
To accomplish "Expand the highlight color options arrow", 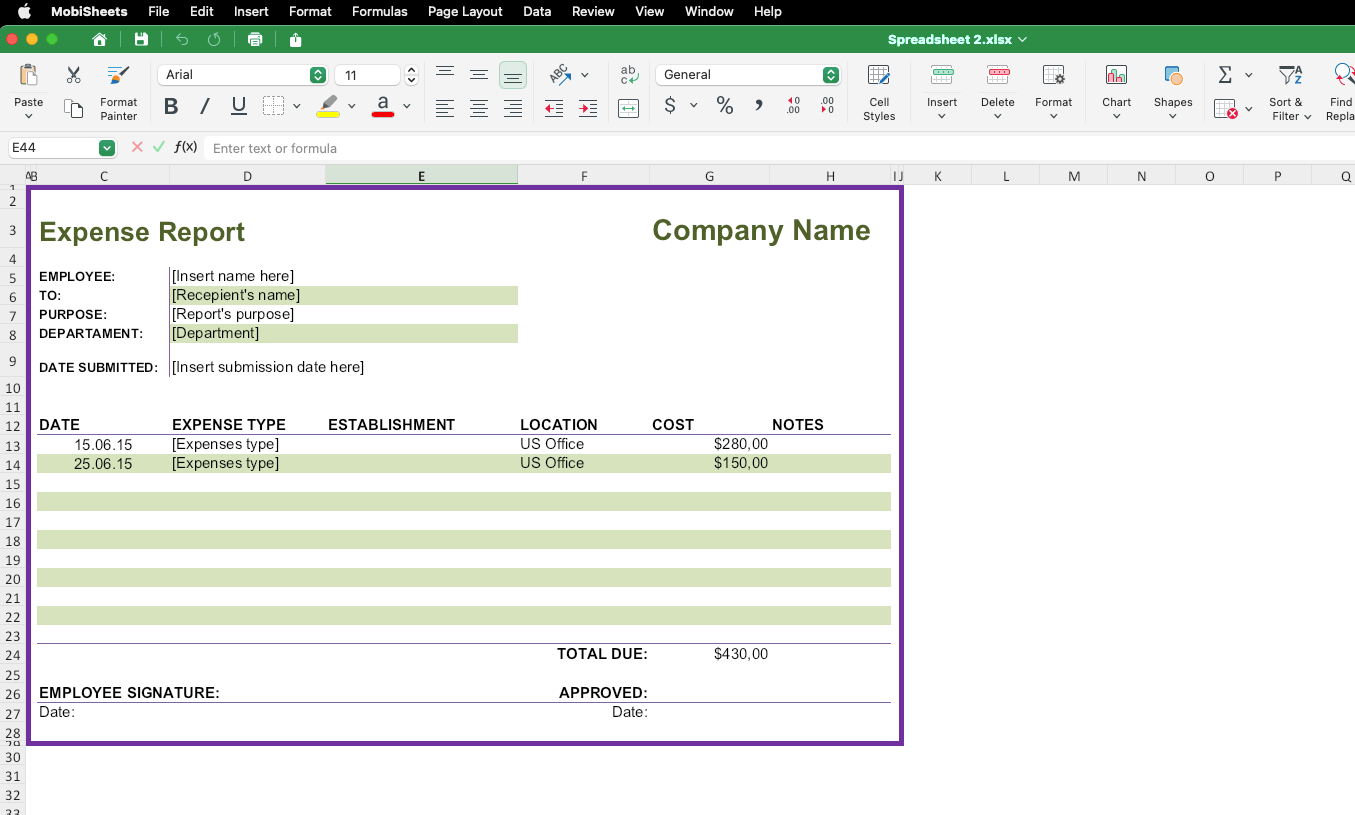I will 351,106.
